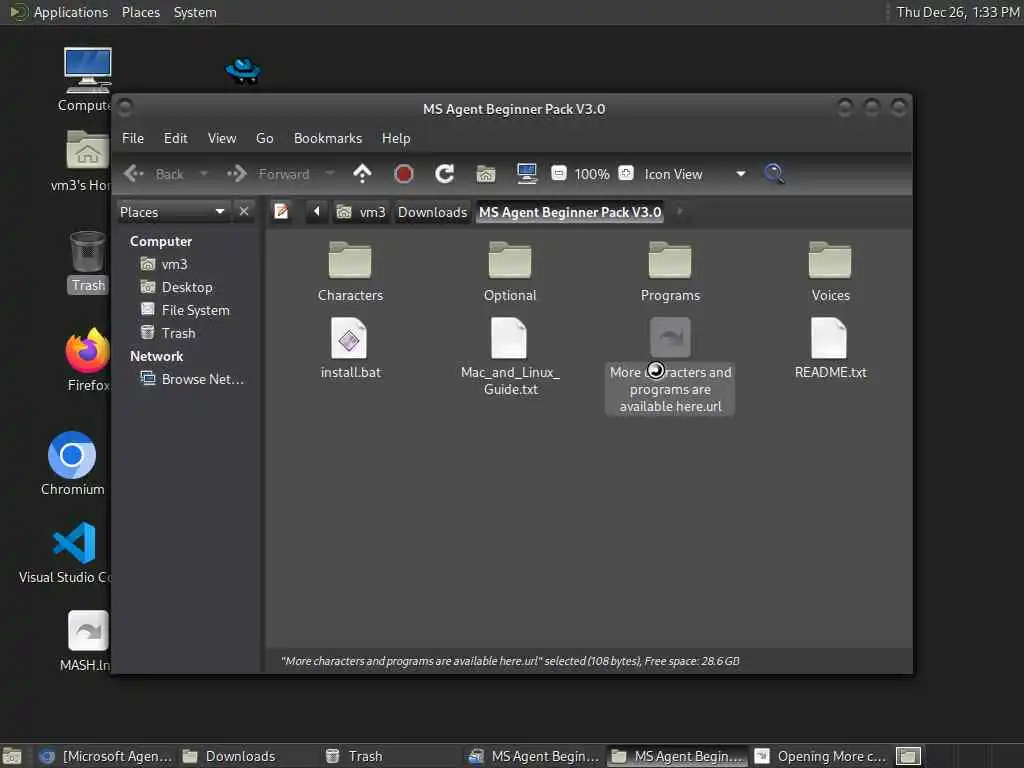The image size is (1024, 768).
Task: Open search with the magnifier icon
Action: coord(774,174)
